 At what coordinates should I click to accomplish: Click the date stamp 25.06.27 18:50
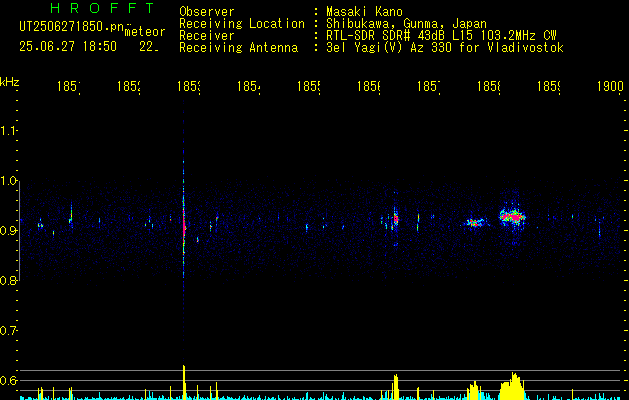[68, 47]
